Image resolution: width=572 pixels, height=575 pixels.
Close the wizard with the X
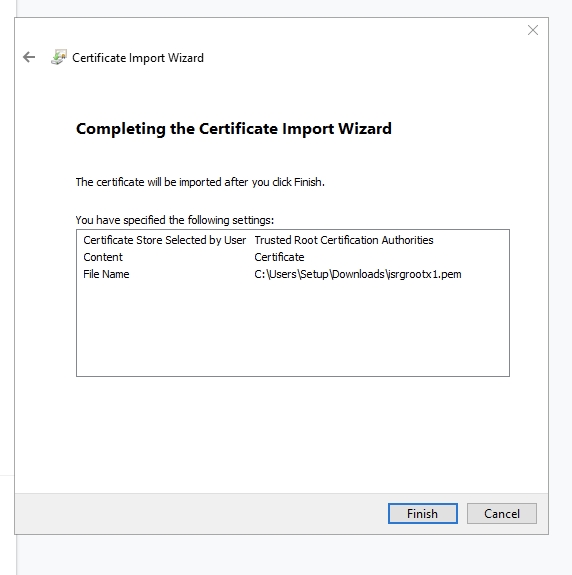tap(533, 30)
